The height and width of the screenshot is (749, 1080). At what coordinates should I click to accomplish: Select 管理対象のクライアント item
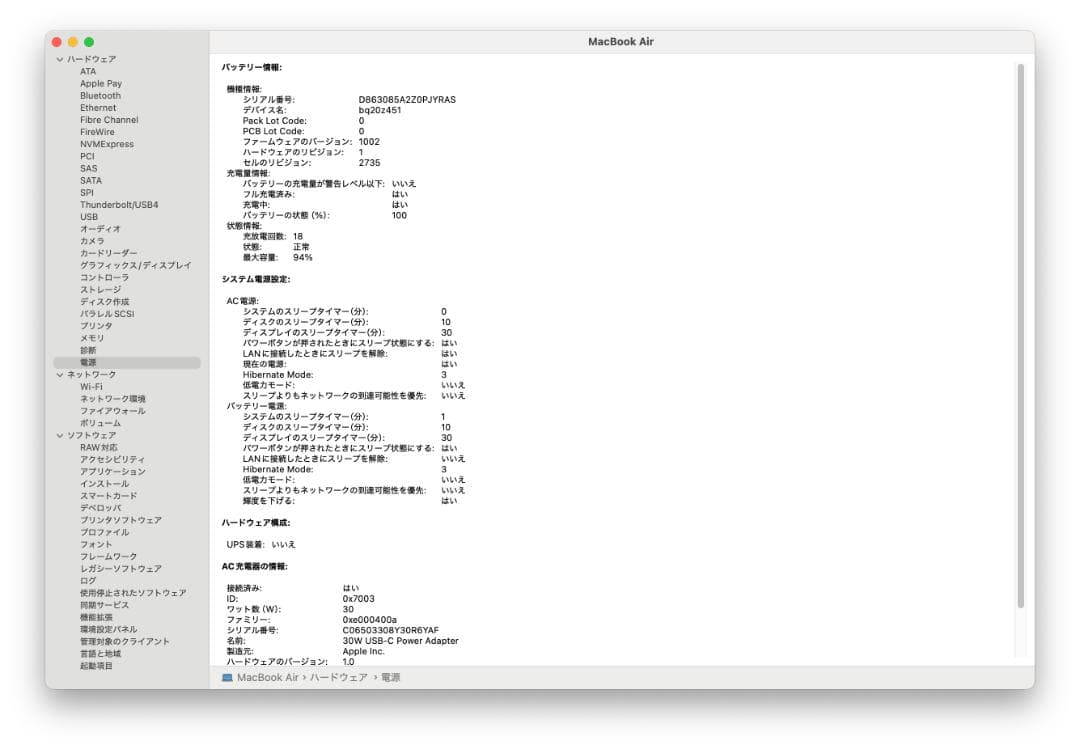tap(124, 642)
